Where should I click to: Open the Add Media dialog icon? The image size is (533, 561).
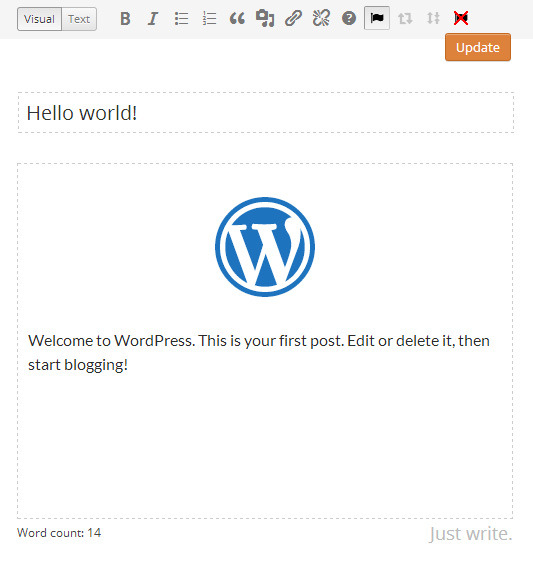click(x=265, y=19)
